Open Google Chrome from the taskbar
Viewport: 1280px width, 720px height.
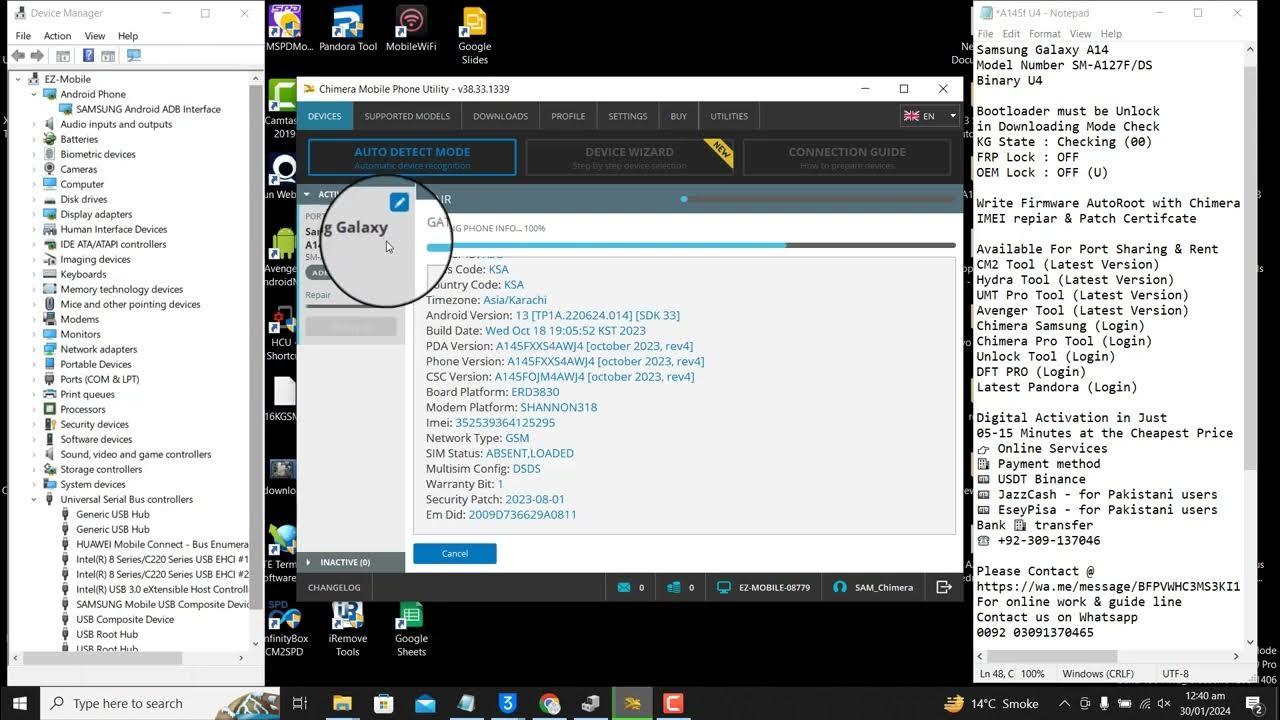click(x=549, y=703)
